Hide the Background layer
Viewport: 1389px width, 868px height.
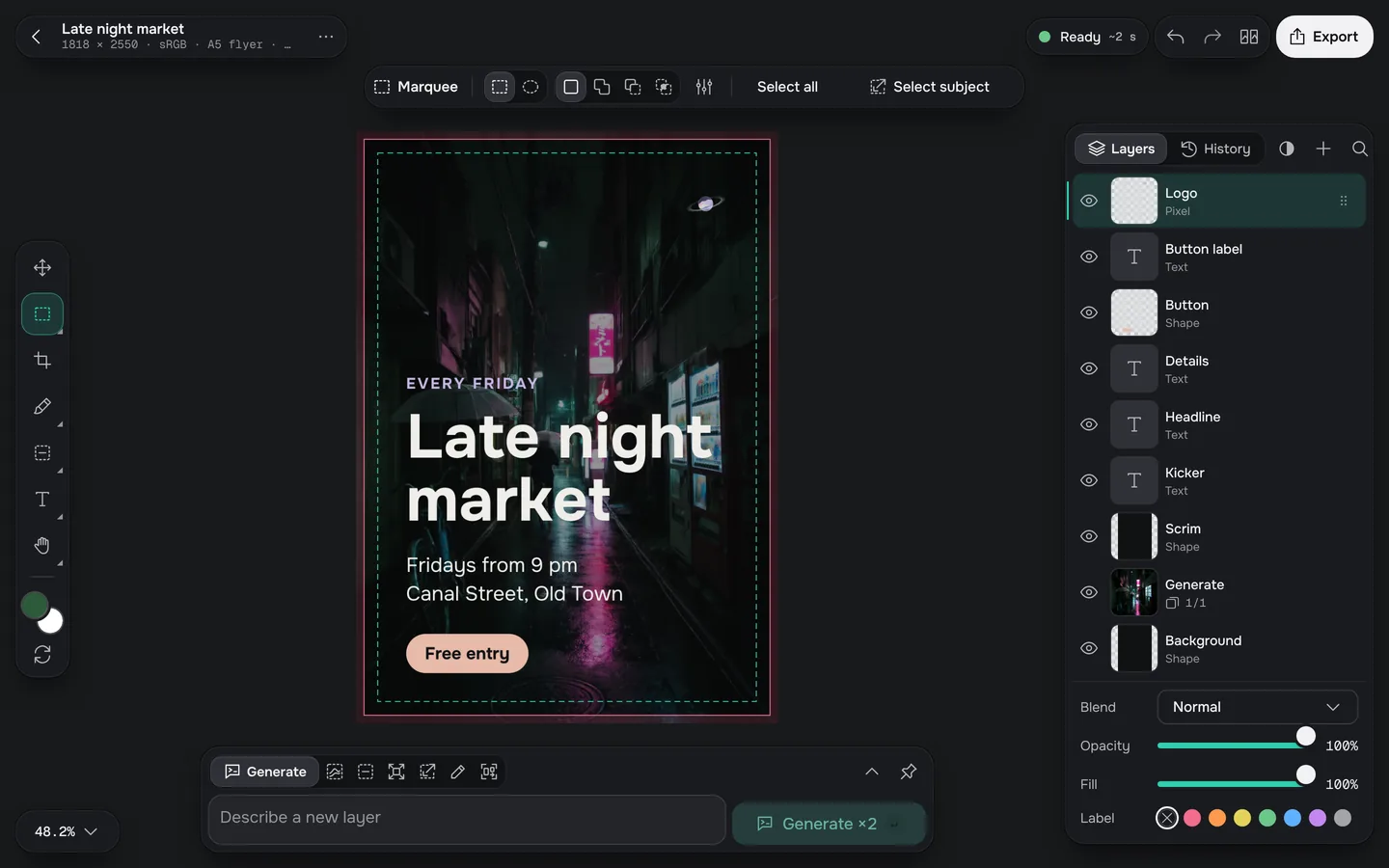[1089, 648]
